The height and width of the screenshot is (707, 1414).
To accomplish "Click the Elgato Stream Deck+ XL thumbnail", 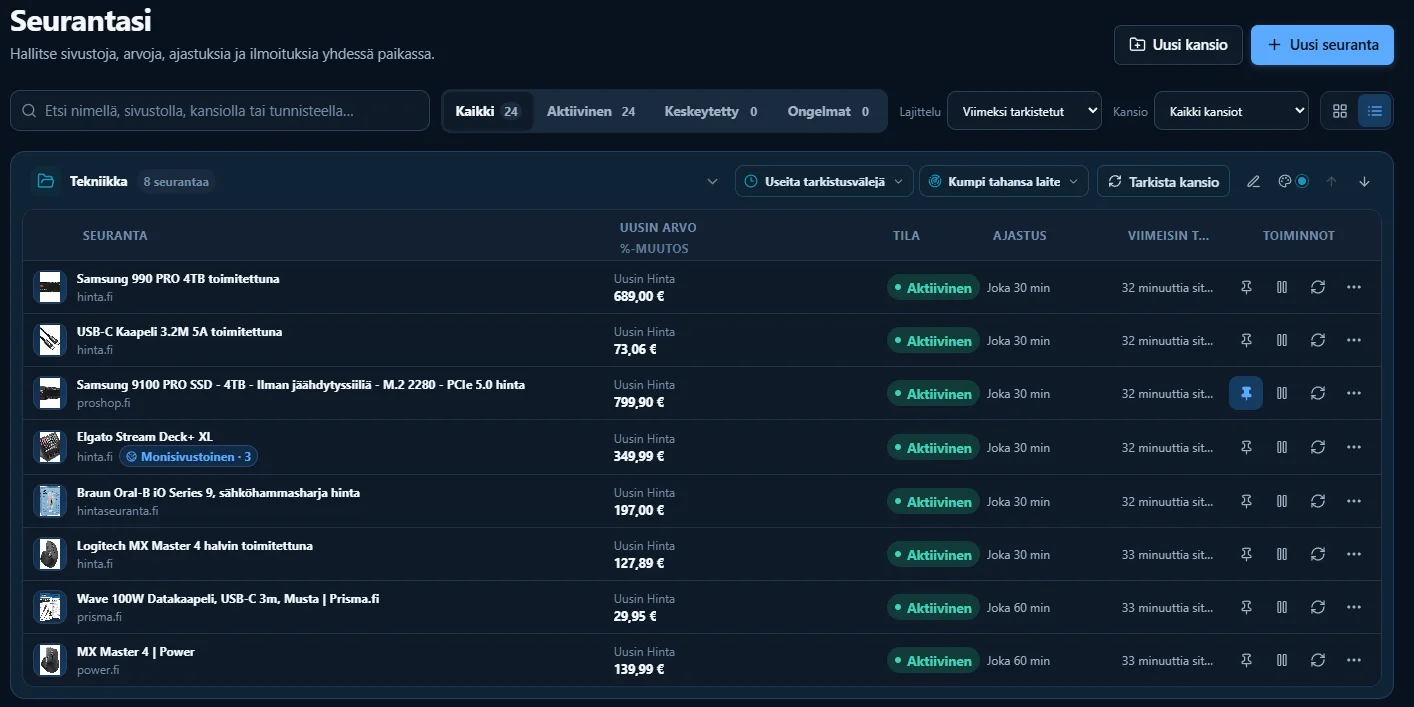I will [x=49, y=447].
